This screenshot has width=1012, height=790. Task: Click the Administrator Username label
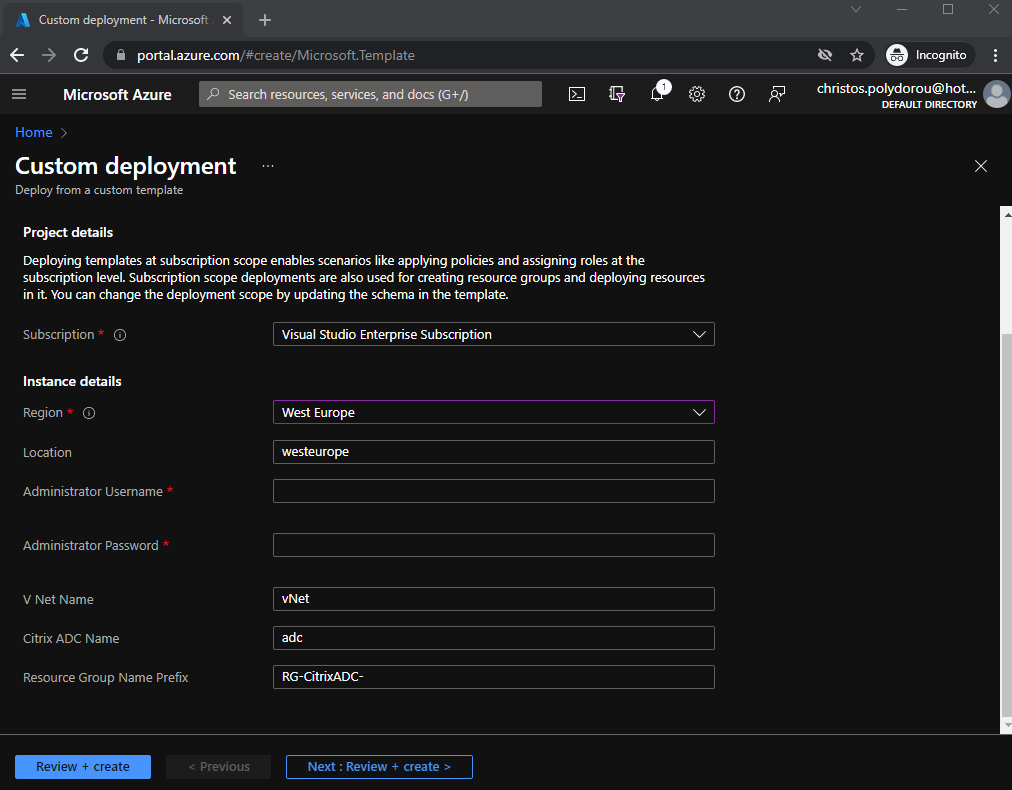(93, 492)
